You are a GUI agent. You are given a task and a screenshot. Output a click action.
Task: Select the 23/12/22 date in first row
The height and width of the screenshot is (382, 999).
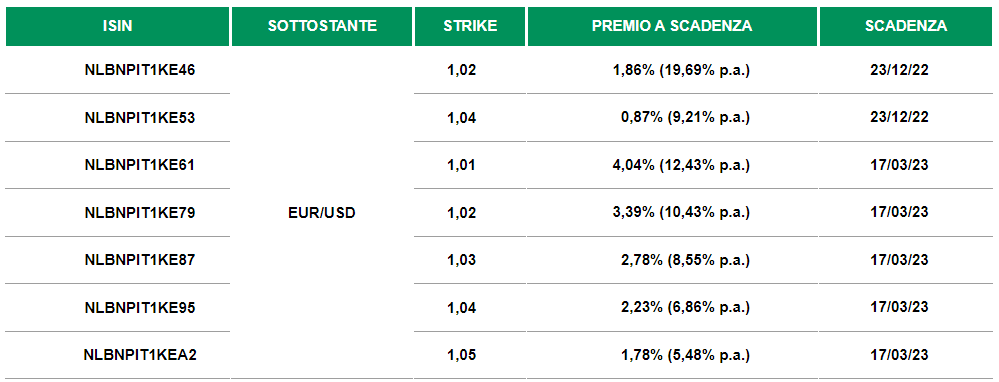[899, 70]
